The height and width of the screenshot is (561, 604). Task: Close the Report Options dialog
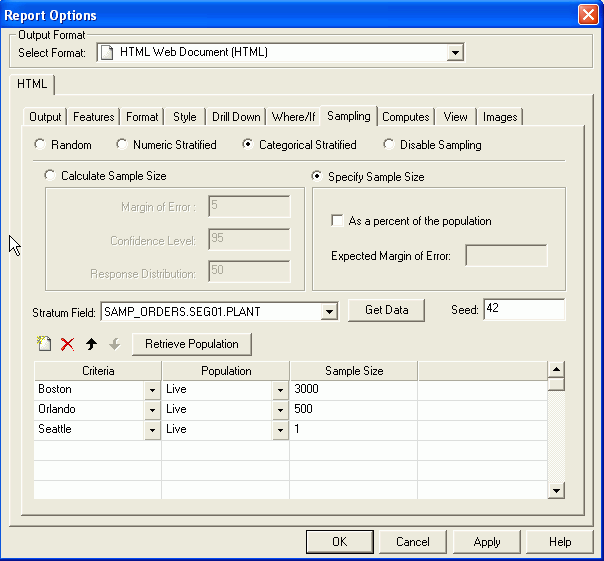point(588,15)
